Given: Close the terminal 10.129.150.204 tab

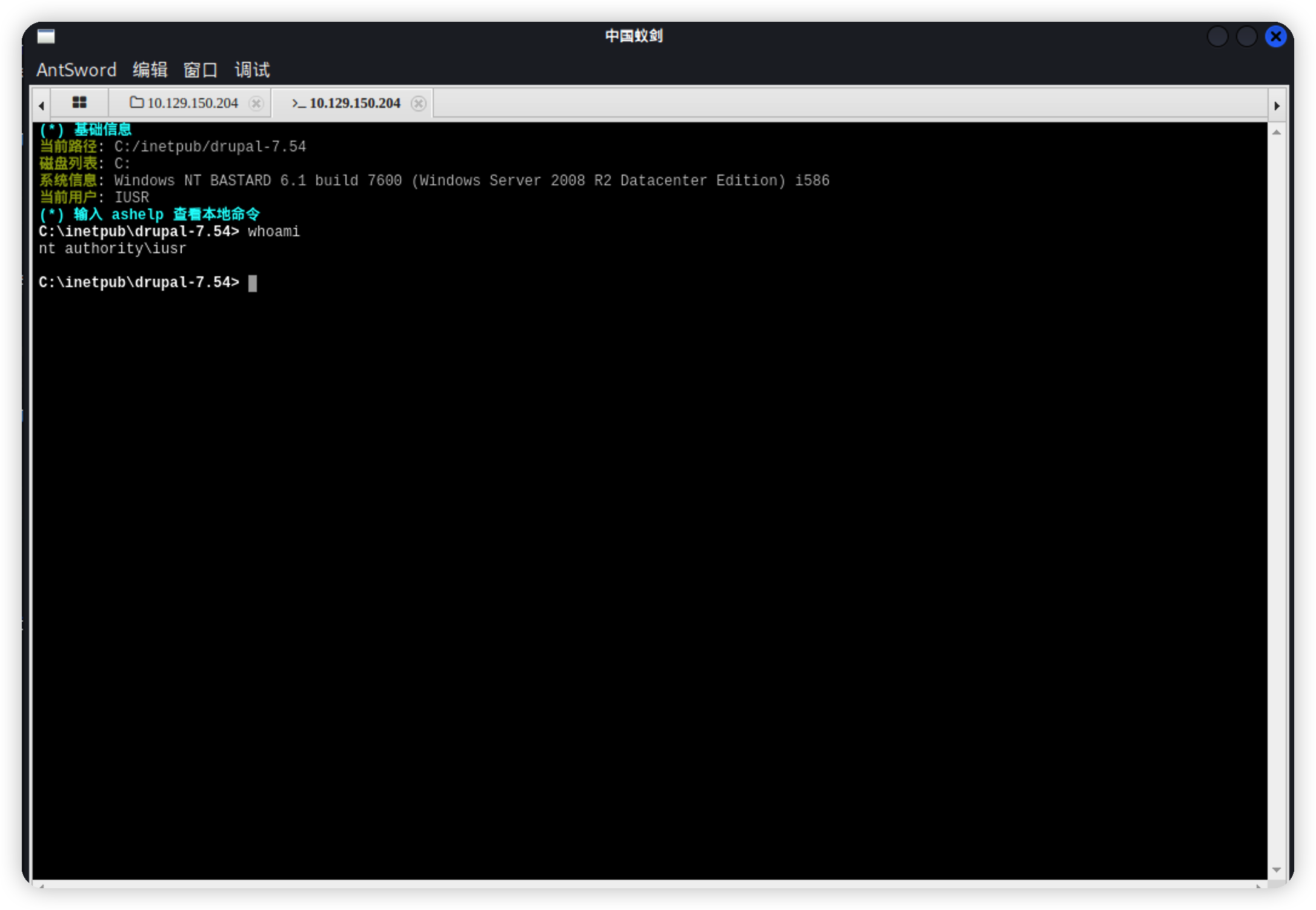Looking at the screenshot, I should tap(418, 104).
